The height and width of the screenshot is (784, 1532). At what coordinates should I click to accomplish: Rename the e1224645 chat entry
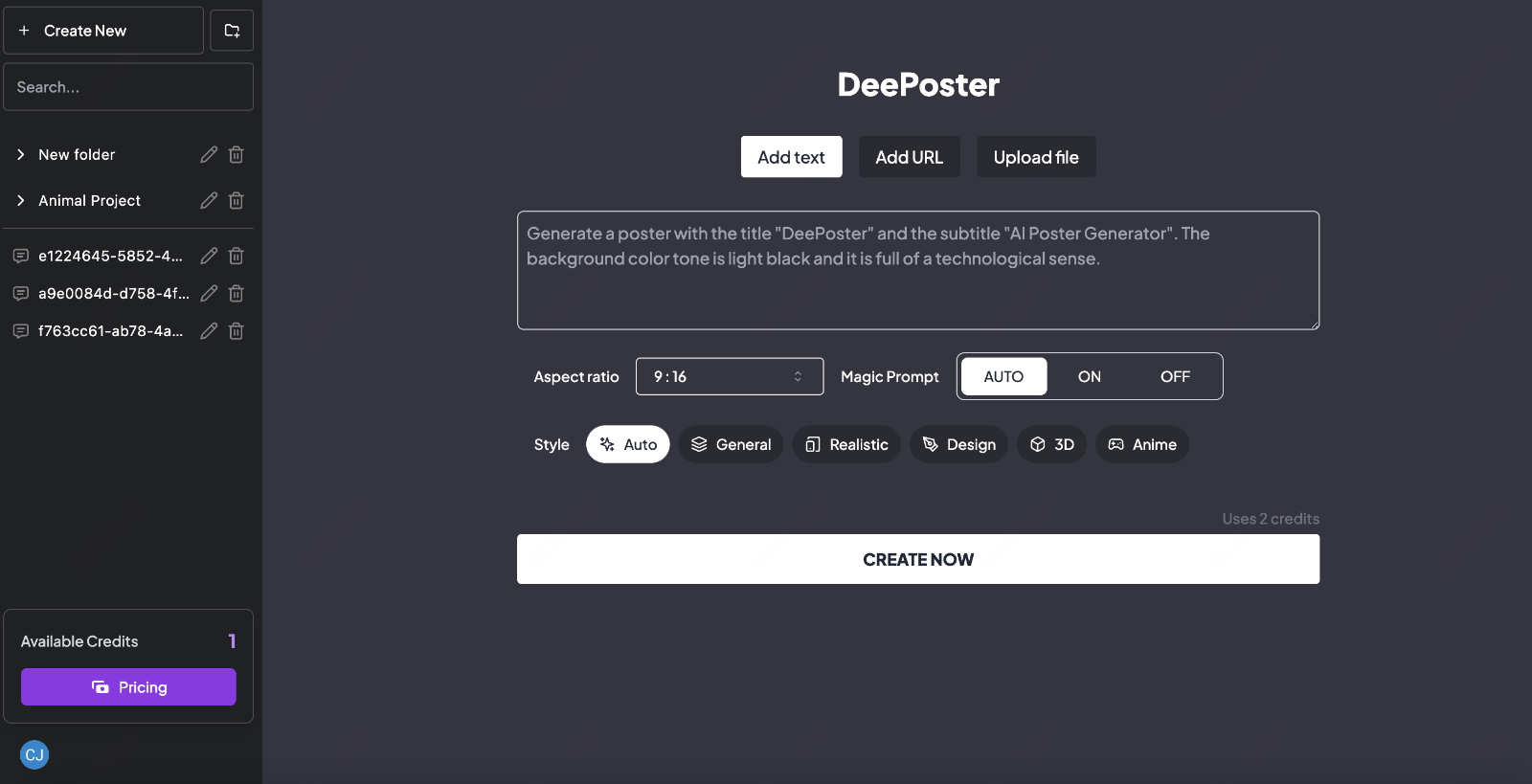(209, 256)
